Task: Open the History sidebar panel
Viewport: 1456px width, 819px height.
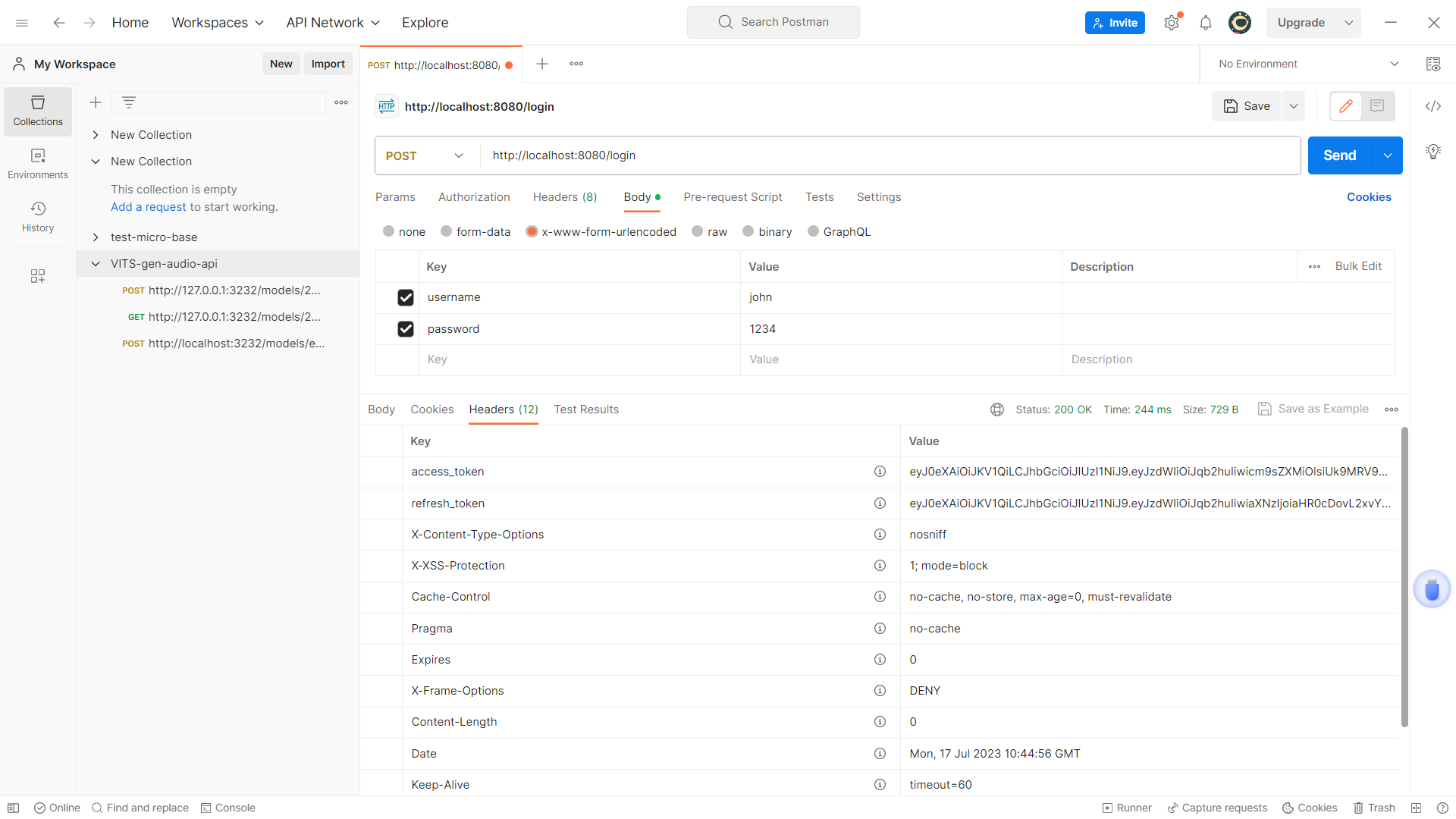Action: [x=38, y=217]
